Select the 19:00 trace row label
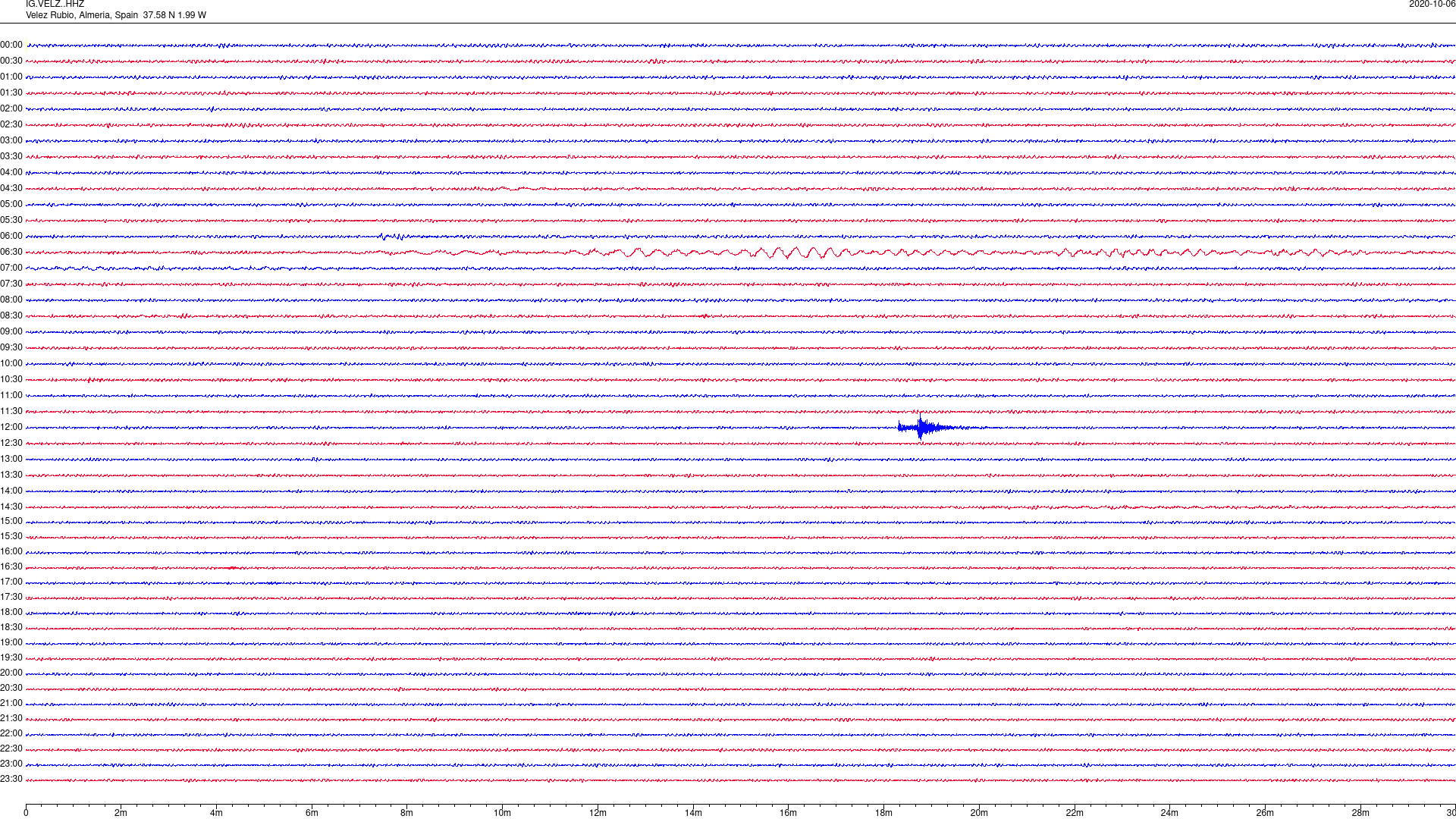The image size is (1456, 819). click(x=11, y=643)
